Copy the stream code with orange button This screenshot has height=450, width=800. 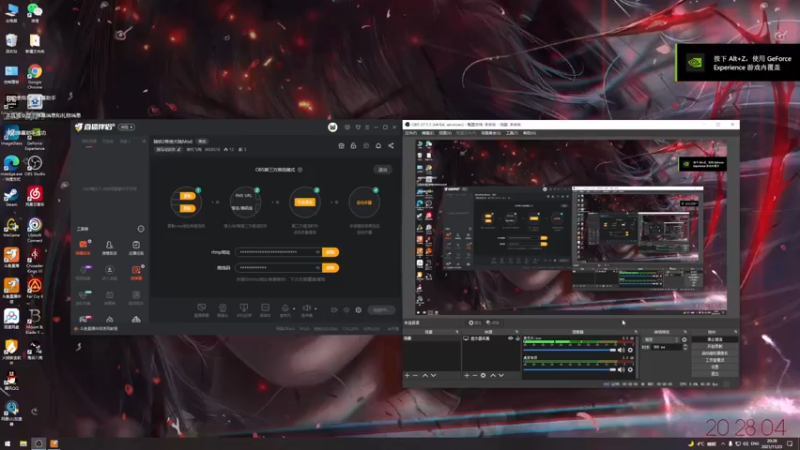point(331,268)
